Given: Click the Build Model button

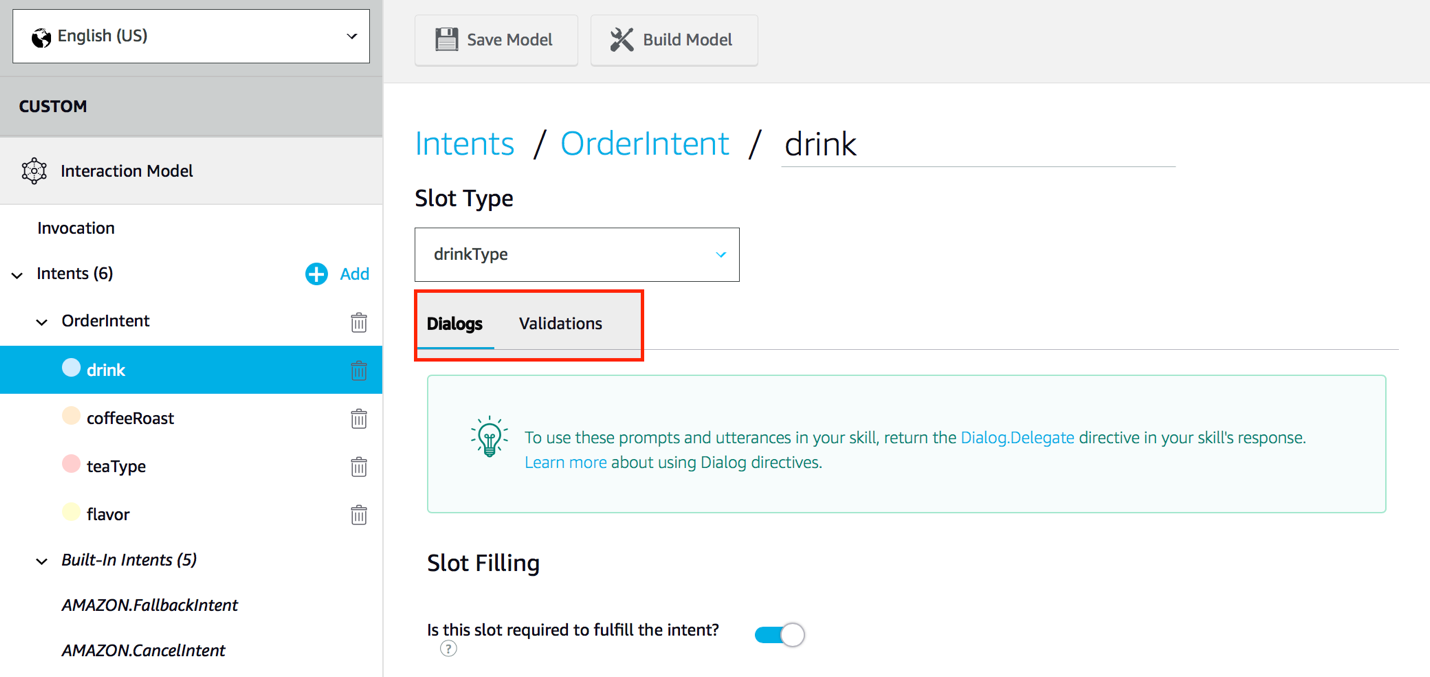Looking at the screenshot, I should (674, 40).
